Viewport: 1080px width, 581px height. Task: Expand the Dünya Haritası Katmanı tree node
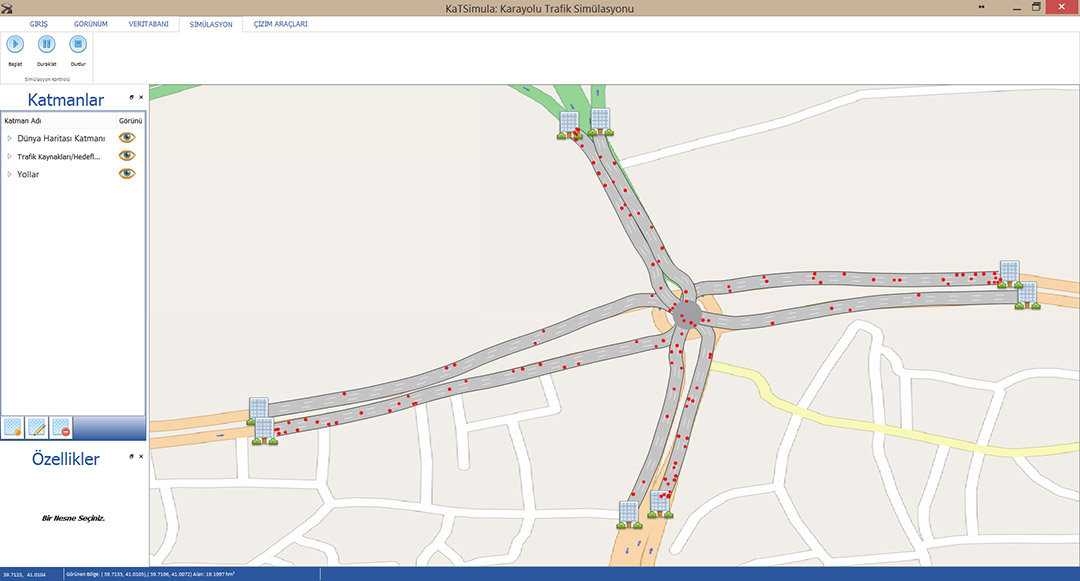(9, 138)
